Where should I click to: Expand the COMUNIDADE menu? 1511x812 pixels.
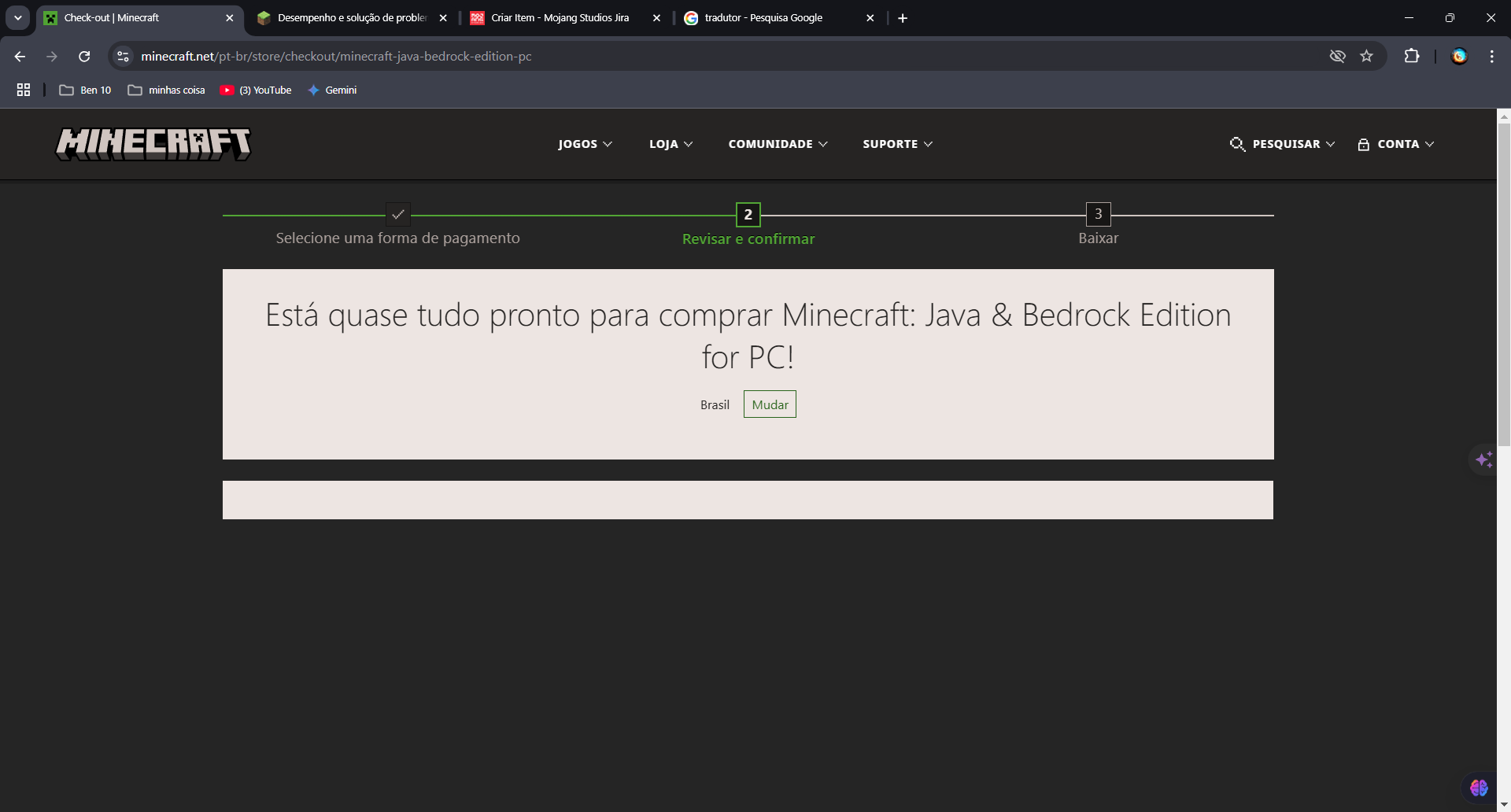point(778,144)
